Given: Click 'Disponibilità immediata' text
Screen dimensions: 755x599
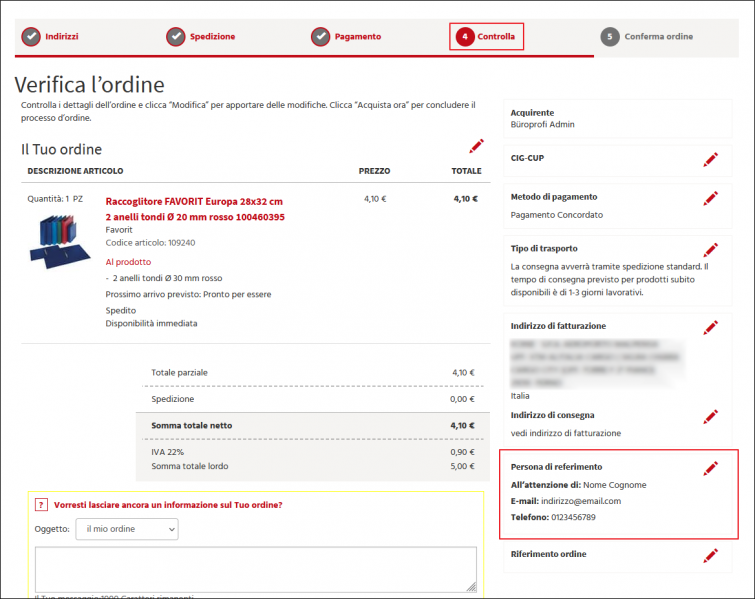Looking at the screenshot, I should (151, 324).
